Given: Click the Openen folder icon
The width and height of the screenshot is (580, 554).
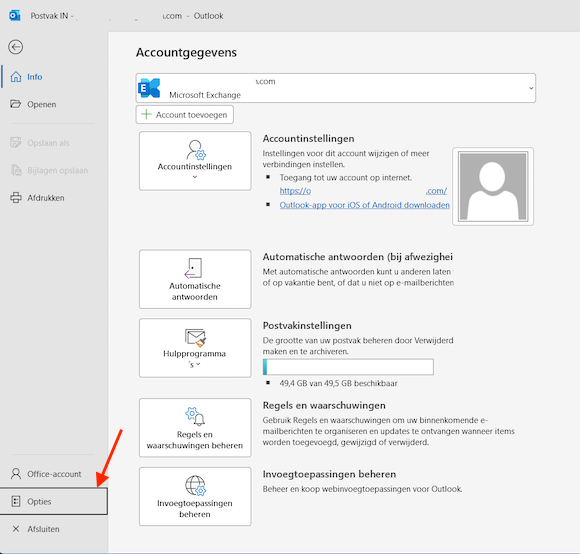Looking at the screenshot, I should tap(16, 104).
